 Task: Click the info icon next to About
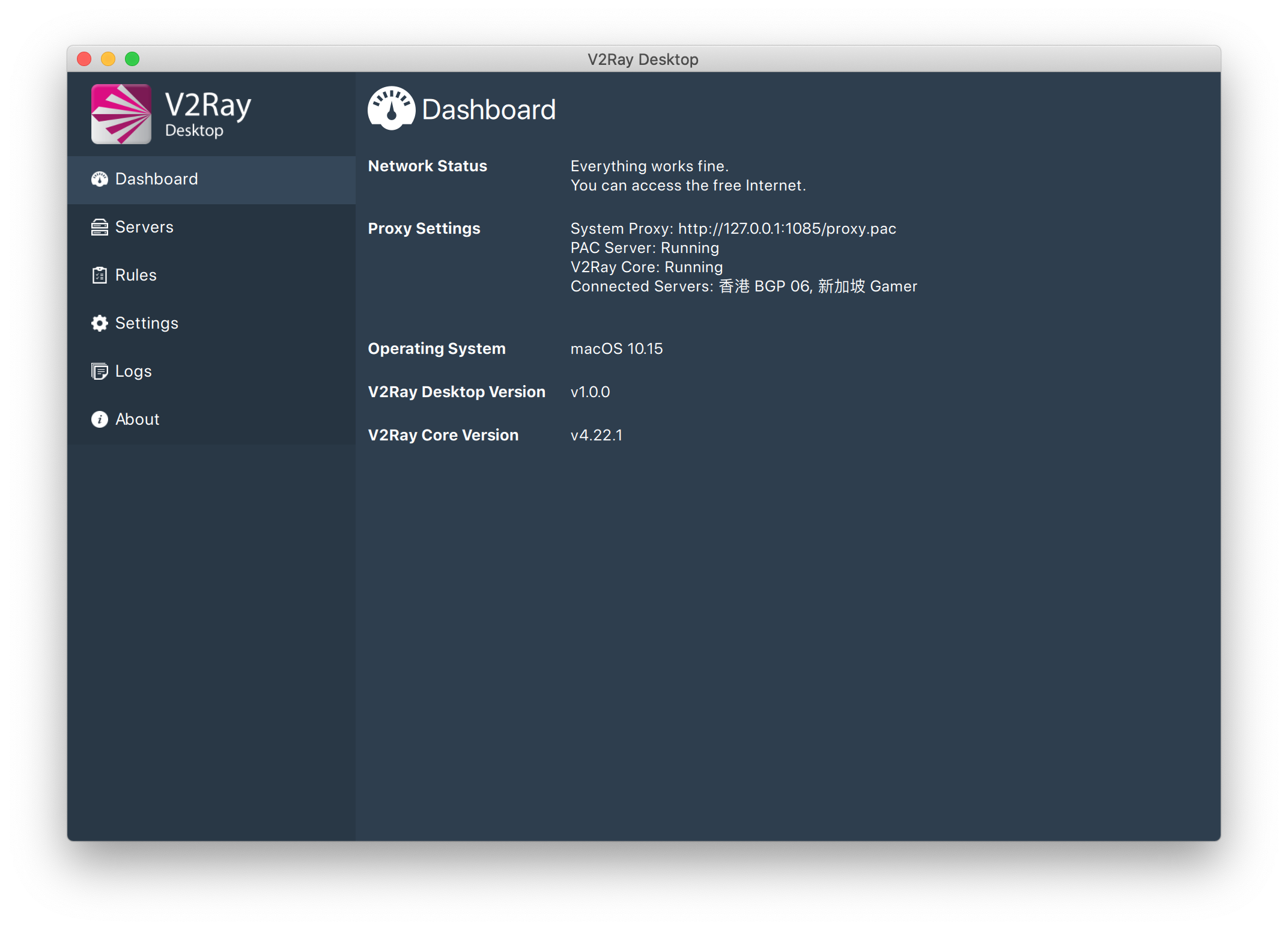(x=99, y=419)
